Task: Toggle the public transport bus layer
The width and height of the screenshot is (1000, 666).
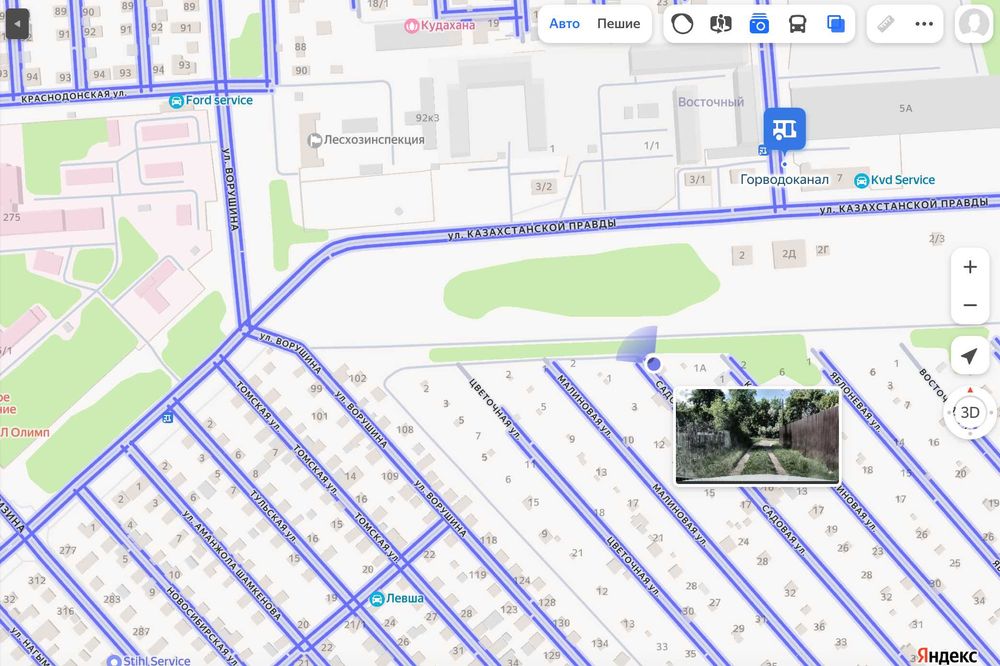Action: (797, 24)
